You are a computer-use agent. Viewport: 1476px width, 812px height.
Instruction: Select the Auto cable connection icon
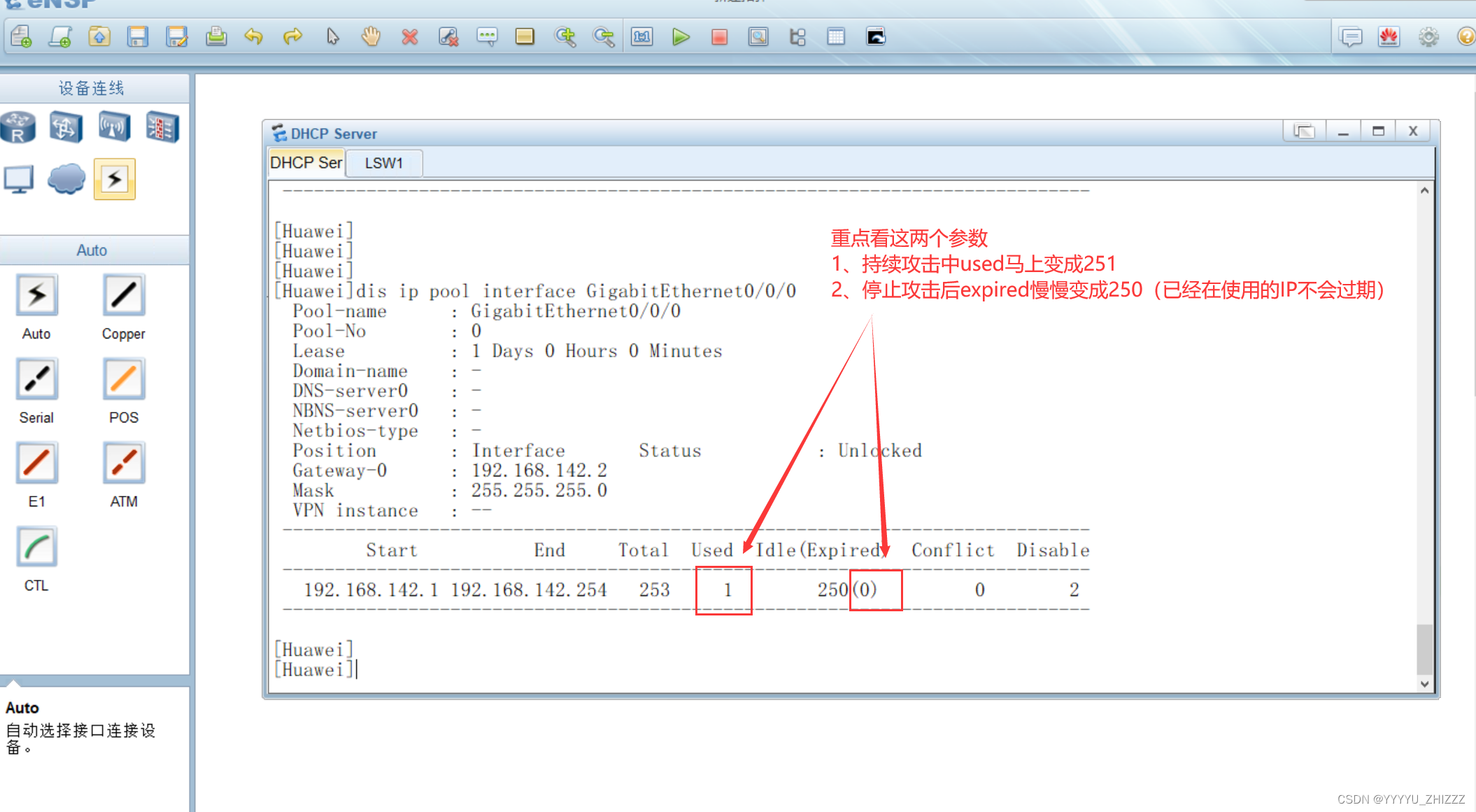[x=36, y=296]
